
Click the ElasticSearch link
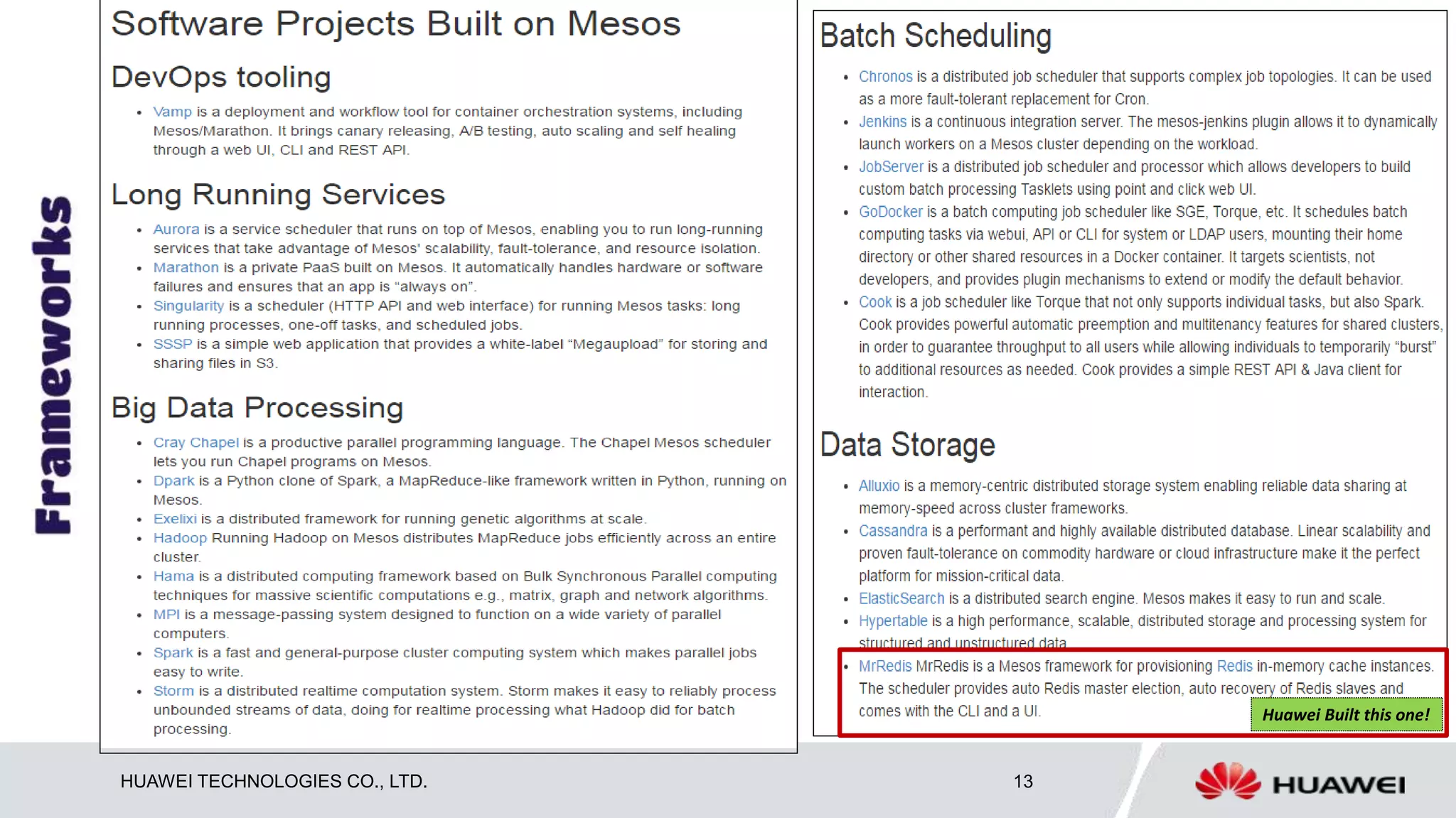pyautogui.click(x=901, y=598)
